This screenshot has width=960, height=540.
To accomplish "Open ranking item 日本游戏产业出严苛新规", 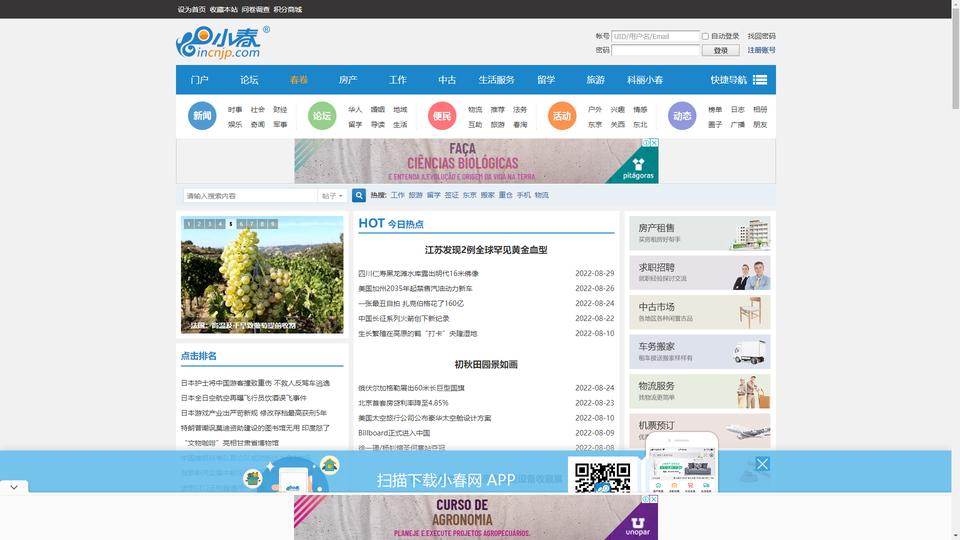I will 253,413.
